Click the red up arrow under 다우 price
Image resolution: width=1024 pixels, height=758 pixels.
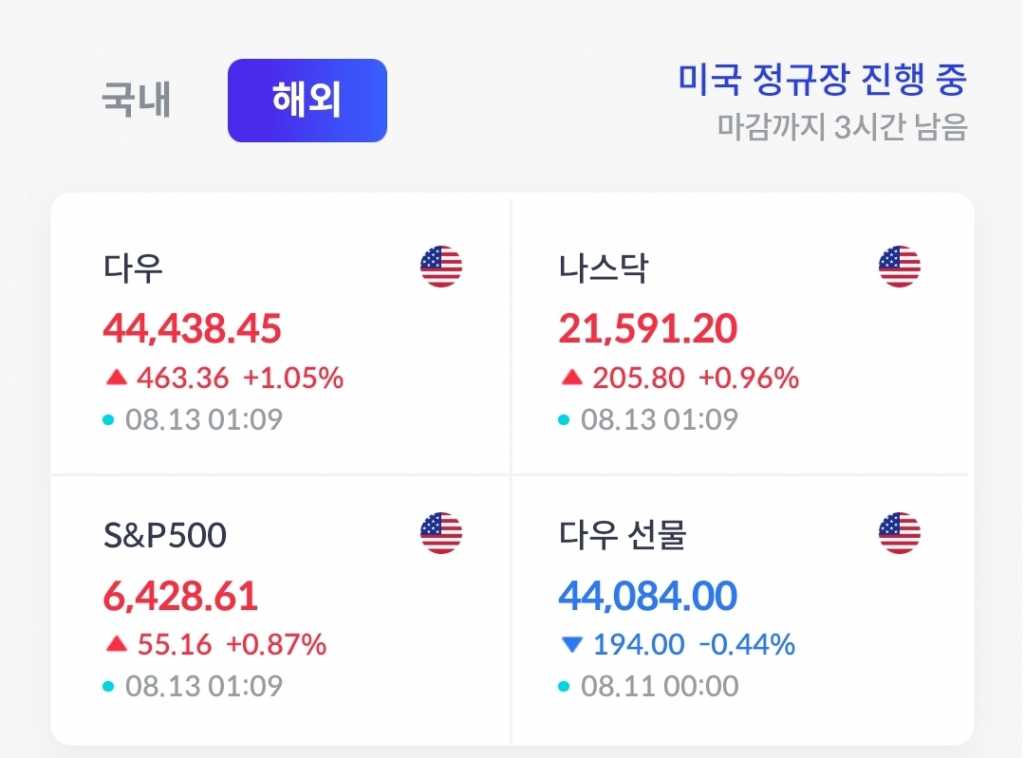117,378
